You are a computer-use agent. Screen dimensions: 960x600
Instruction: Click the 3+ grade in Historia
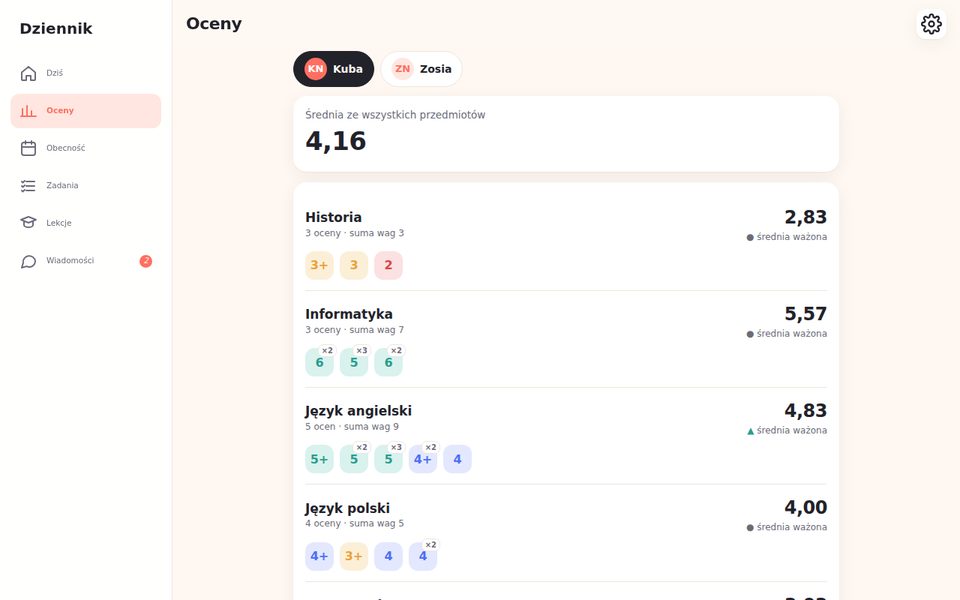tap(319, 266)
